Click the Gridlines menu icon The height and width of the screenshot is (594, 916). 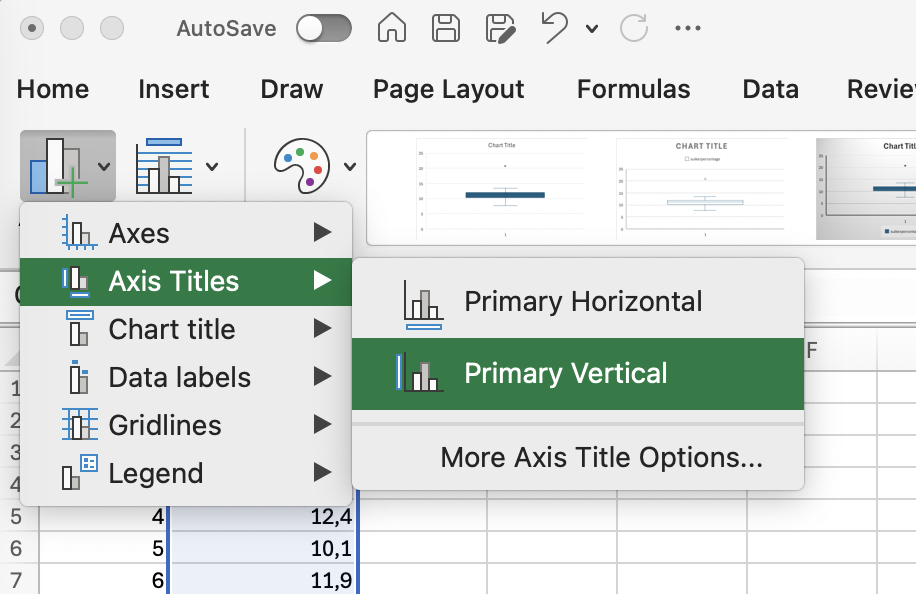tap(79, 424)
